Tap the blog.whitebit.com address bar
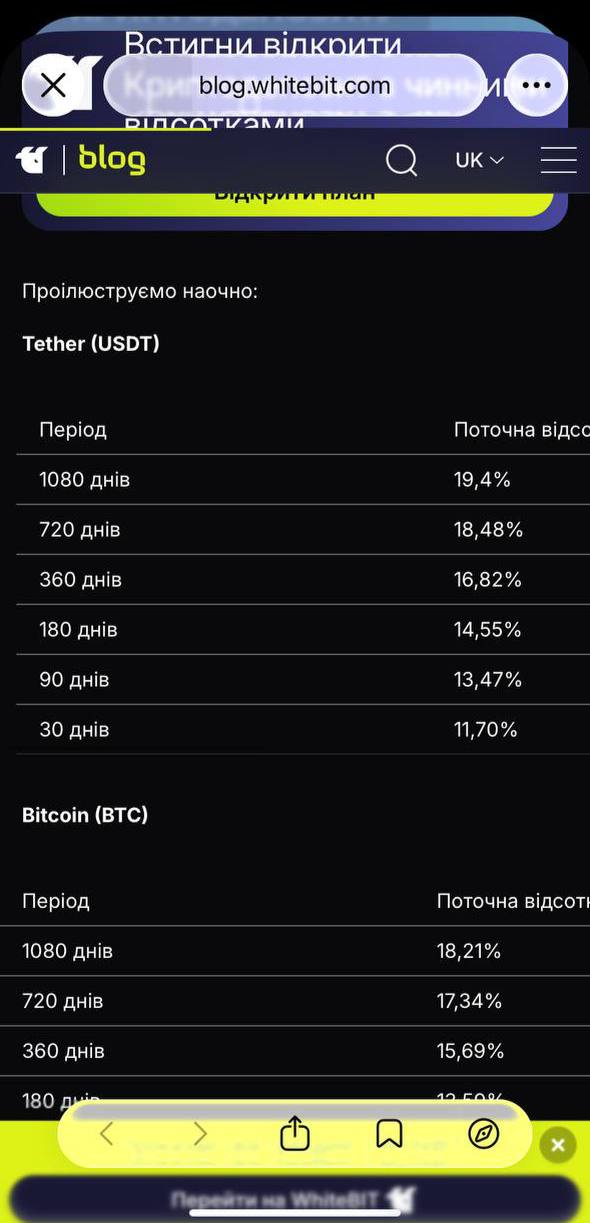 pyautogui.click(x=295, y=85)
